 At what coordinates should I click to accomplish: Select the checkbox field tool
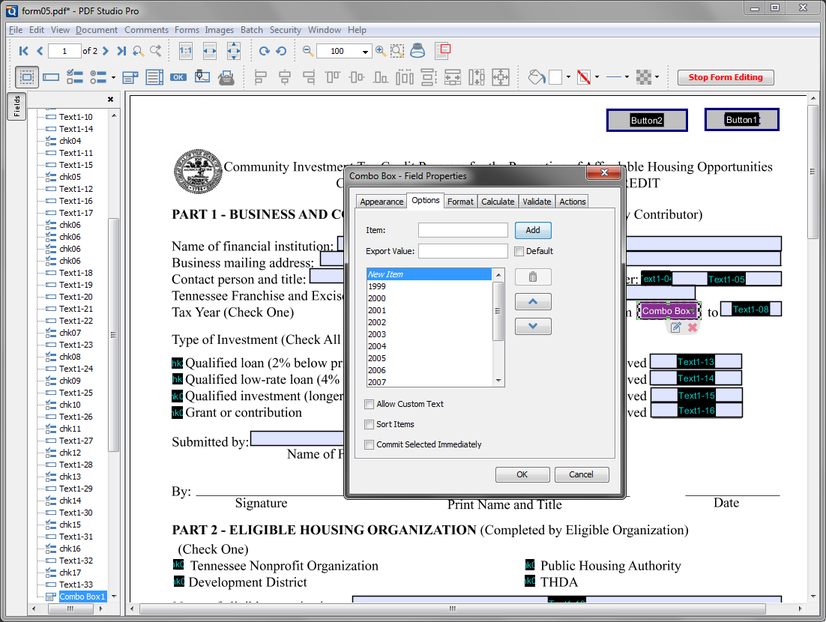[x=75, y=77]
